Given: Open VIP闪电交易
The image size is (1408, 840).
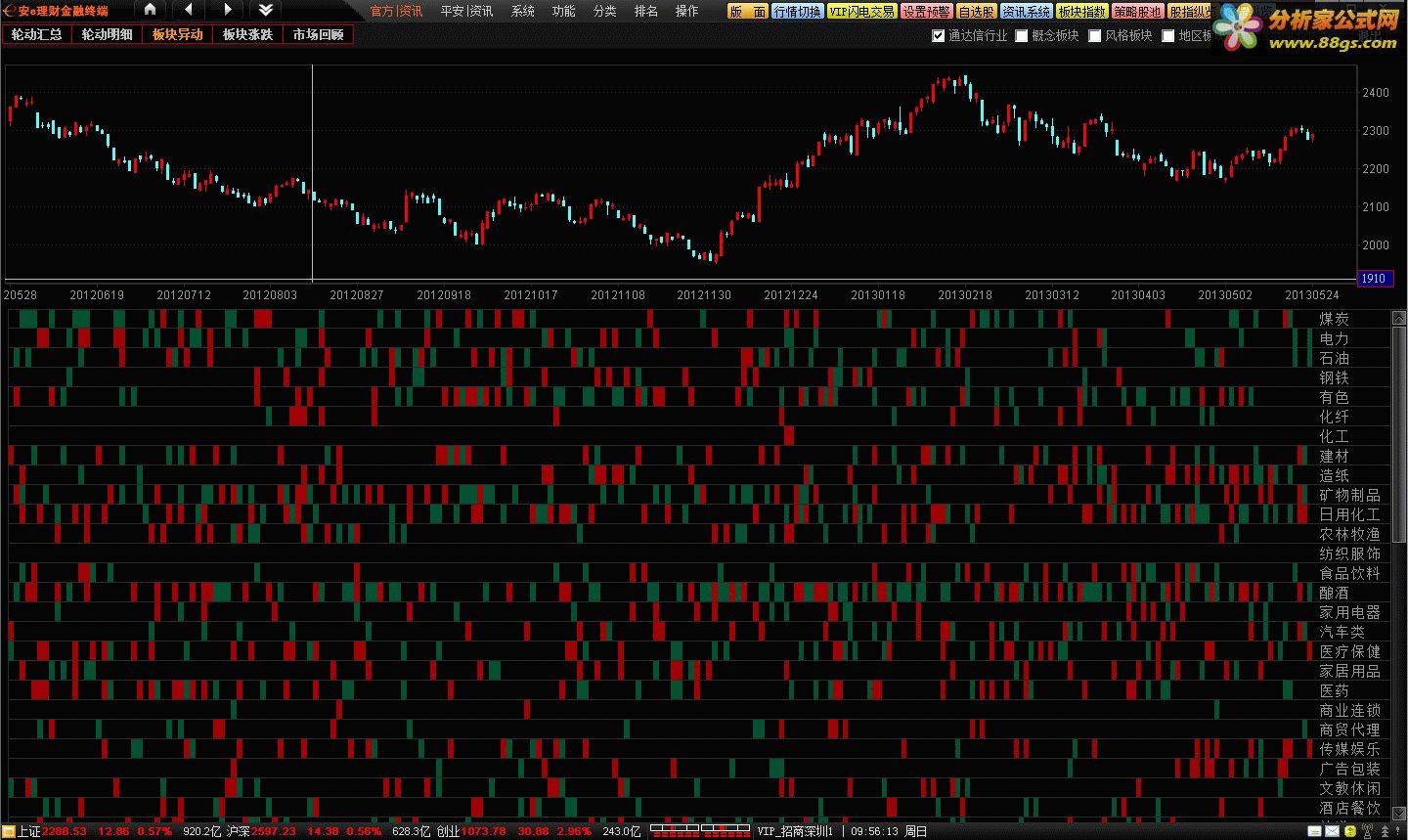Looking at the screenshot, I should (x=861, y=12).
